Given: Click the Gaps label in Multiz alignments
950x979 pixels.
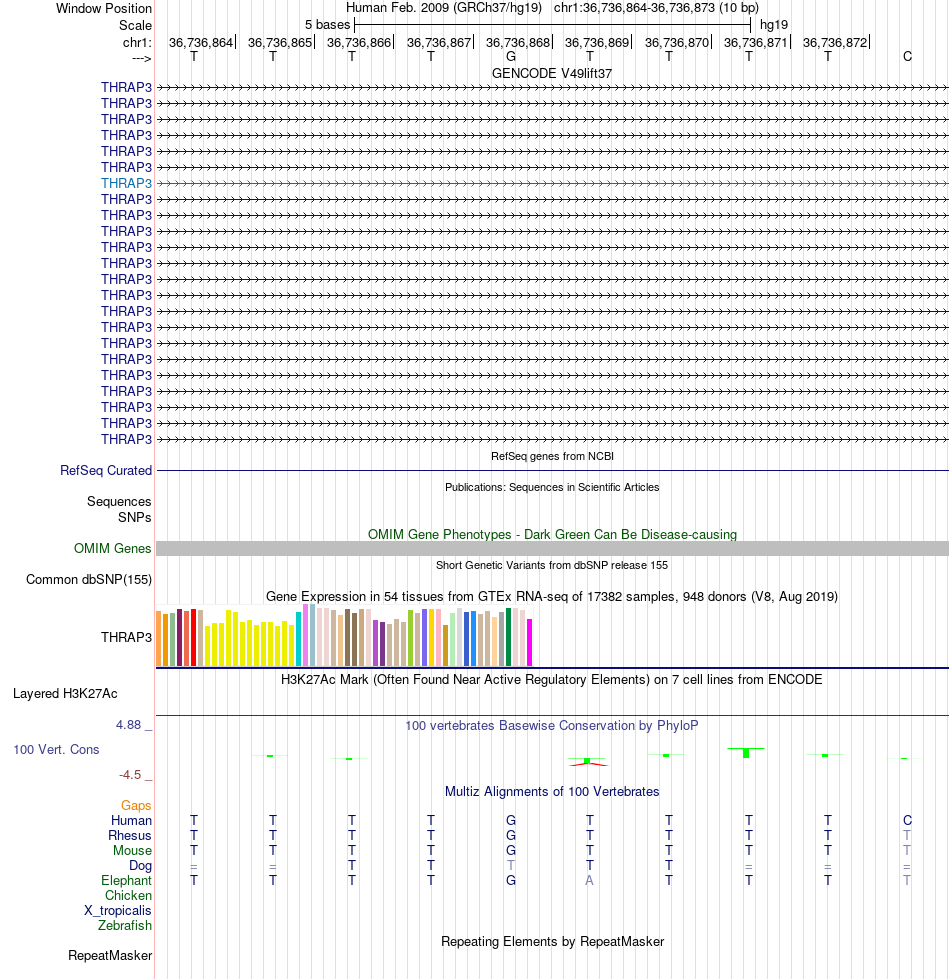Looking at the screenshot, I should pyautogui.click(x=136, y=805).
